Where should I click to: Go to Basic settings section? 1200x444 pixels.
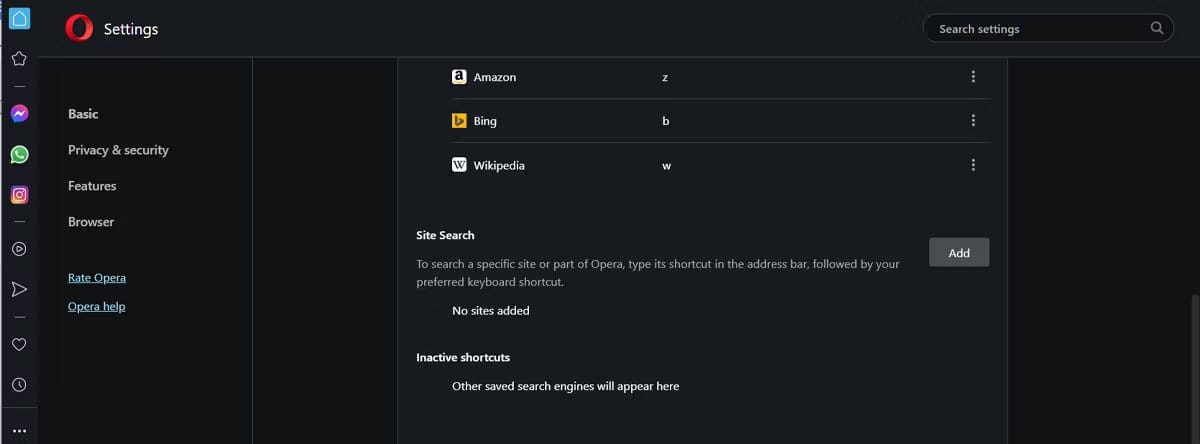(83, 114)
